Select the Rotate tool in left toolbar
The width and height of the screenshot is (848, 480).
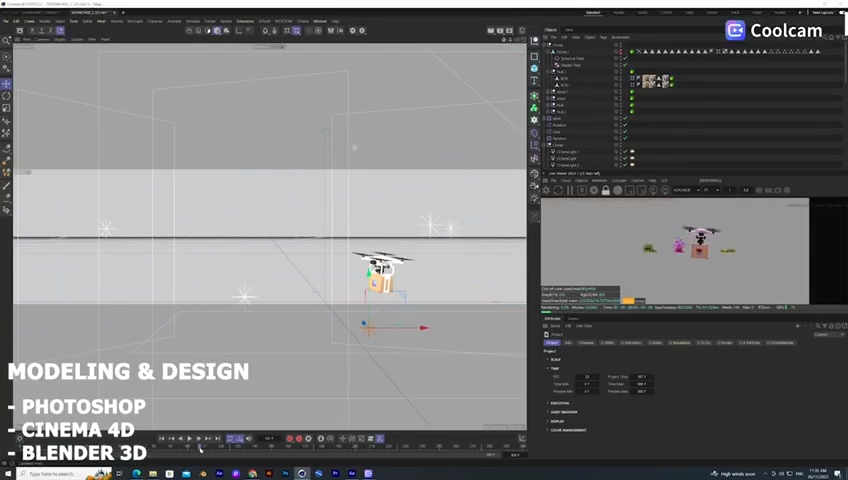[6, 96]
